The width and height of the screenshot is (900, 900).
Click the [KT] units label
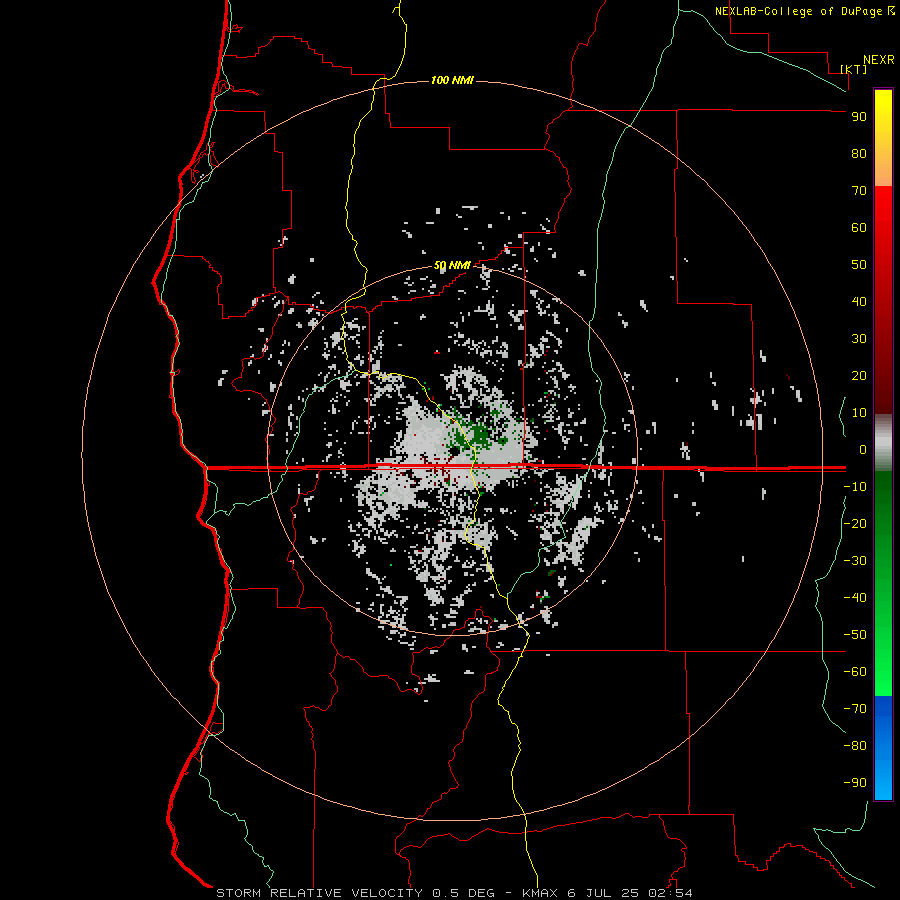point(854,69)
